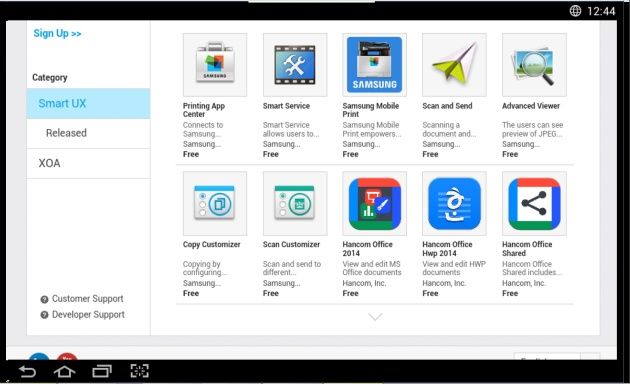Select the XOA category
This screenshot has width=630, height=384.
click(88, 163)
